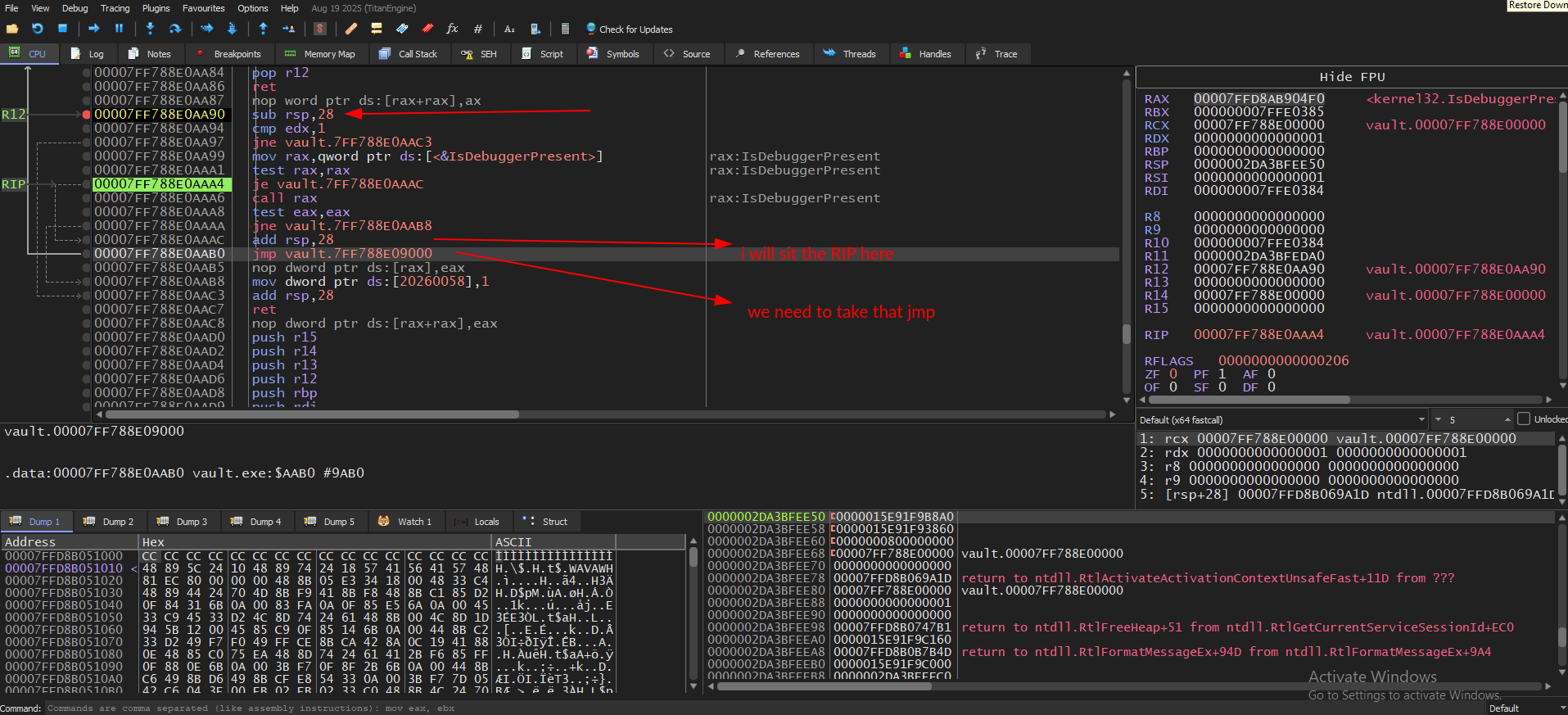Run the program with the arrow icon
The height and width of the screenshot is (715, 1568).
pyautogui.click(x=94, y=29)
